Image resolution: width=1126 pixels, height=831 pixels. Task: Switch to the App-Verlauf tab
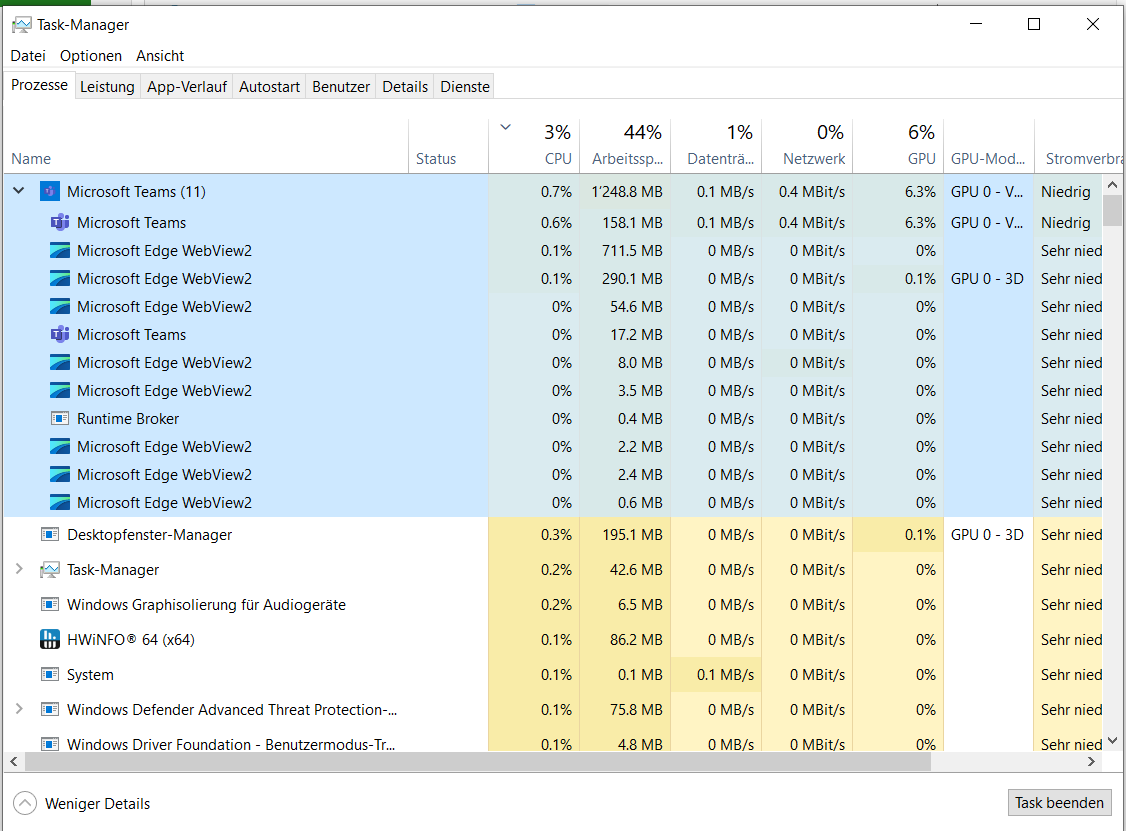tap(187, 87)
